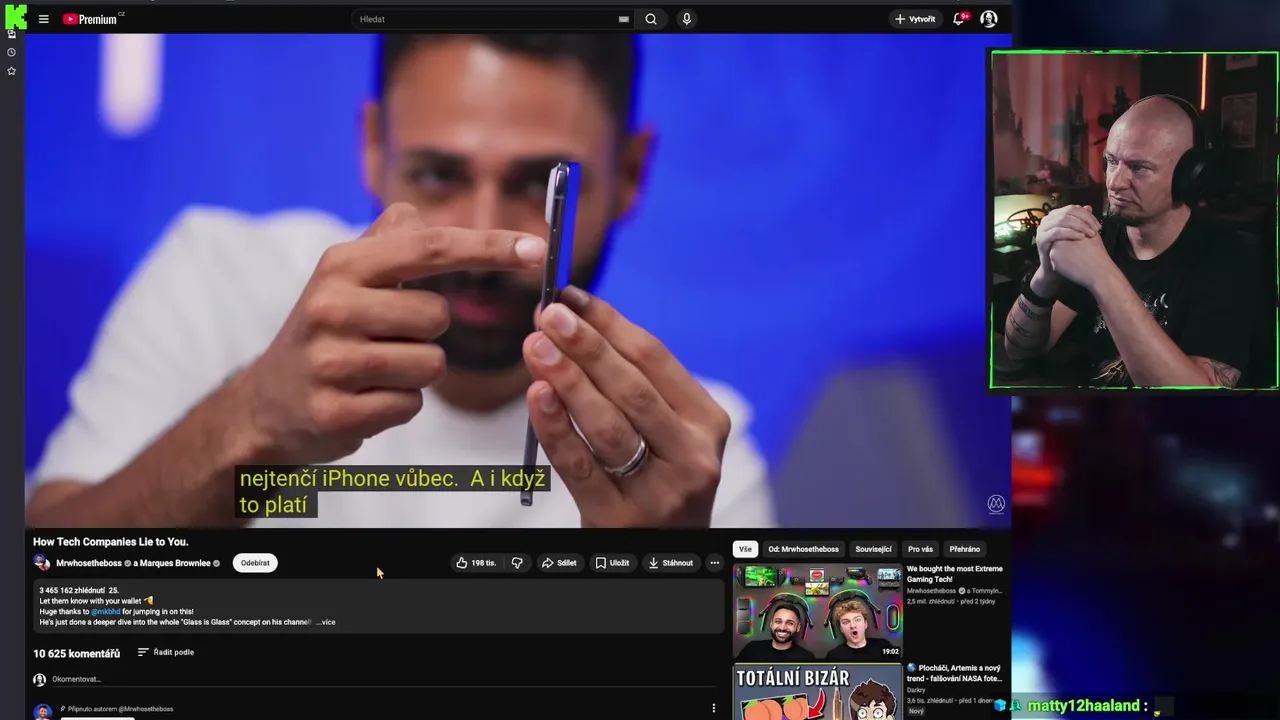The height and width of the screenshot is (720, 1280).
Task: Click the search magnifier button
Action: [x=651, y=19]
